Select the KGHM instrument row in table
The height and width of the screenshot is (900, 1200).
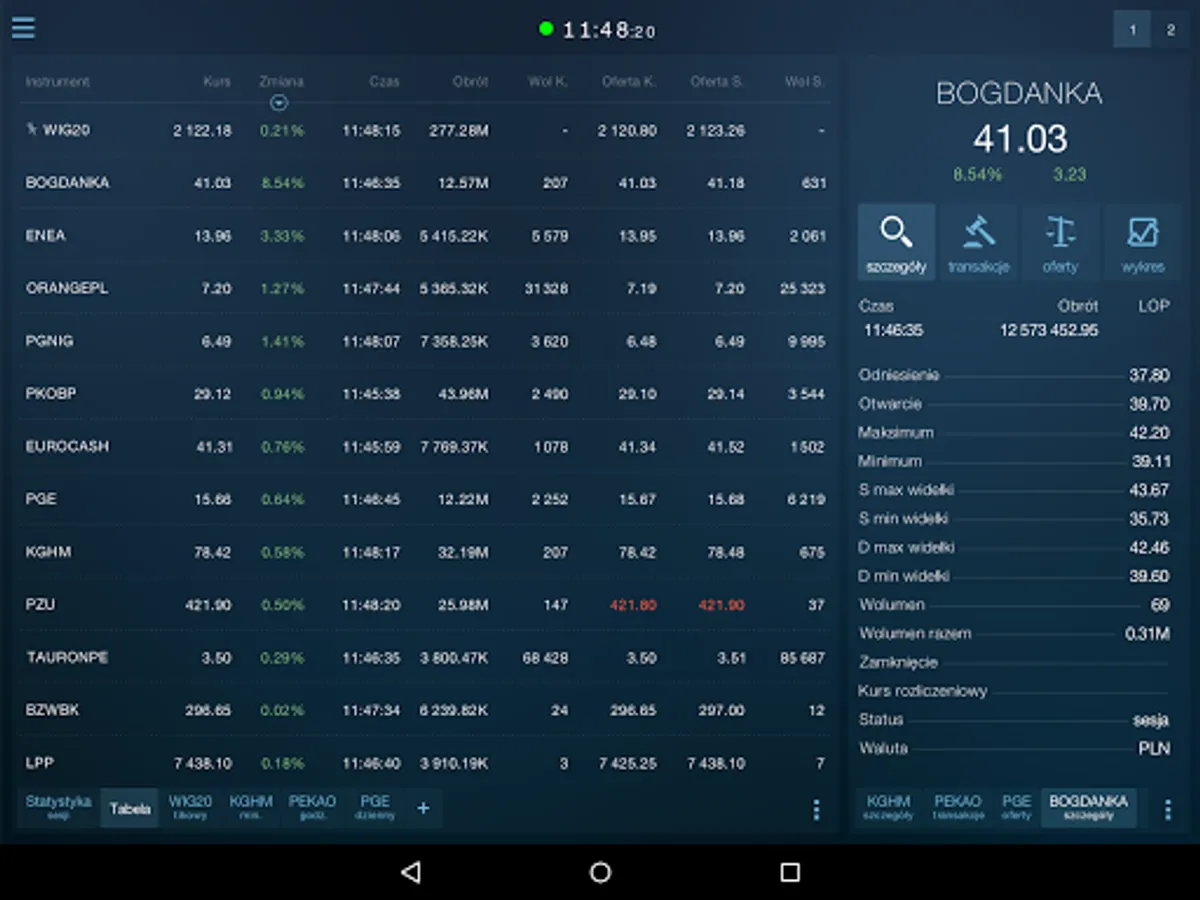coord(425,552)
